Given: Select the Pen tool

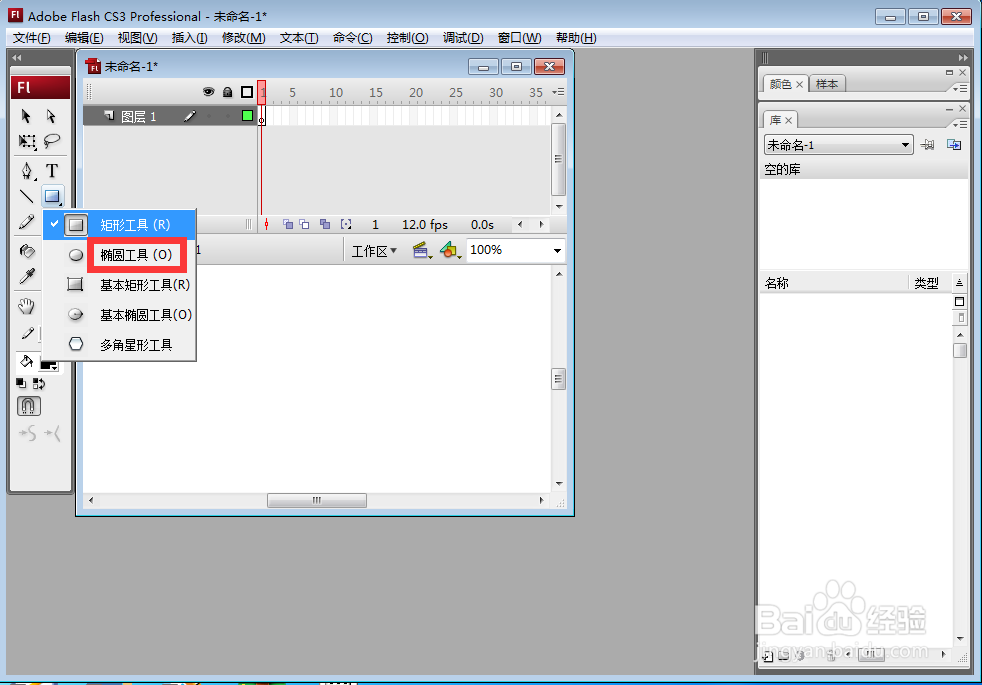Looking at the screenshot, I should click(26, 171).
